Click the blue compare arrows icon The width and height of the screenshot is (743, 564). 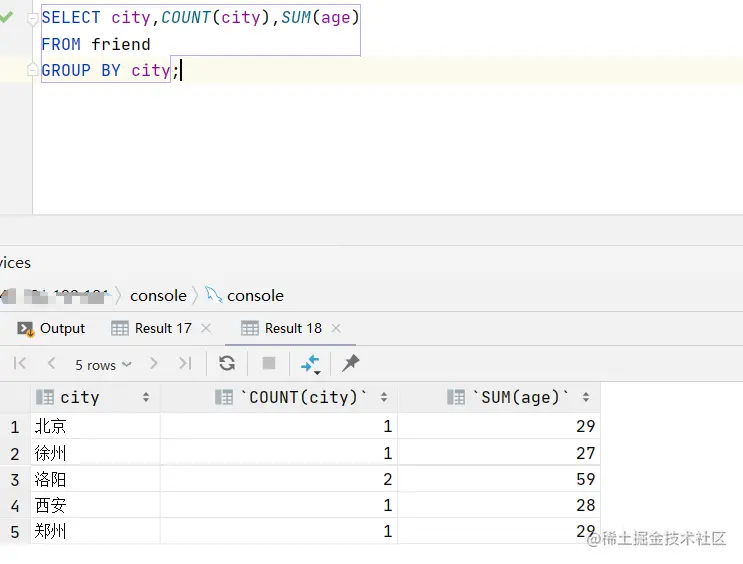pyautogui.click(x=310, y=364)
